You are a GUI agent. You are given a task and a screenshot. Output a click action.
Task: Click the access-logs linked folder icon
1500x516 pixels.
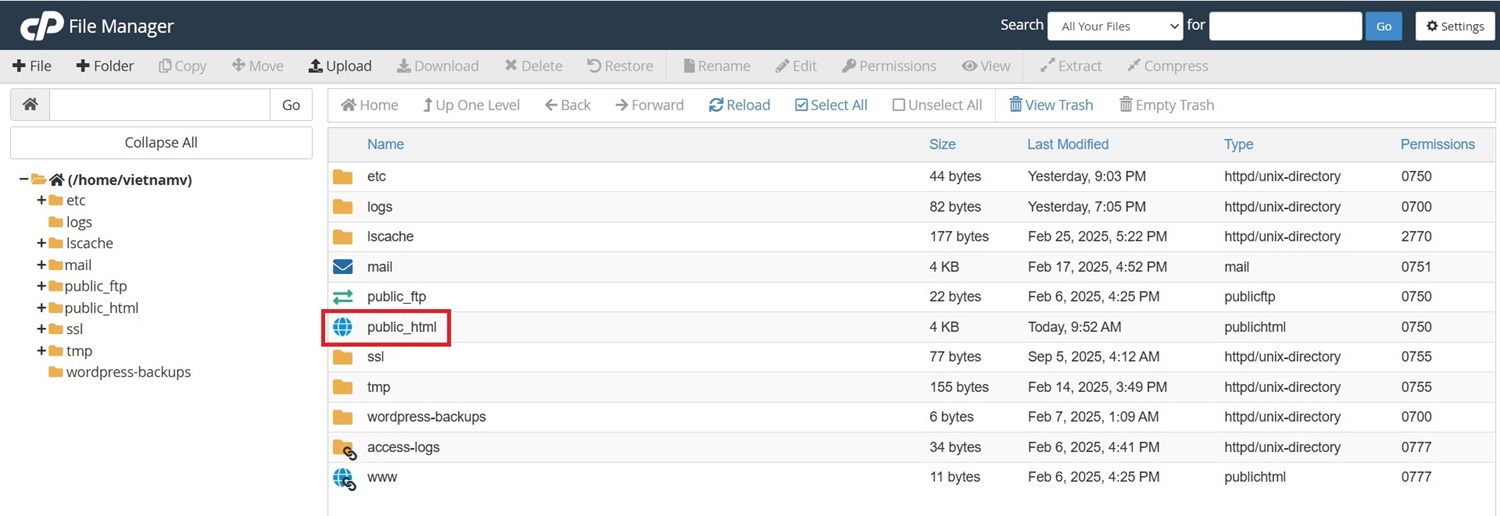click(x=344, y=448)
